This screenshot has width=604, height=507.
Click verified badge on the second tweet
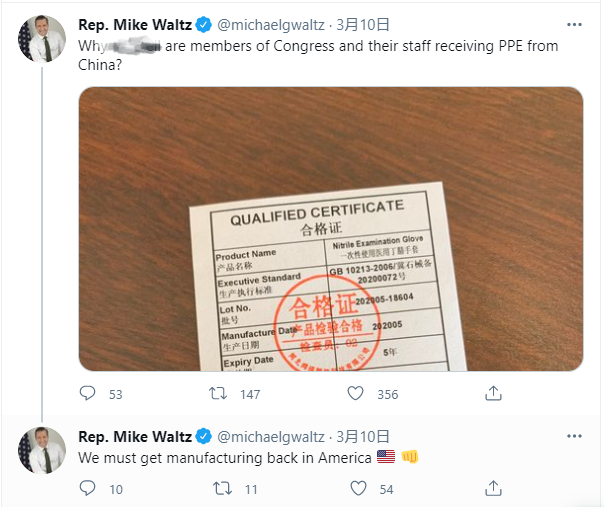(x=202, y=436)
